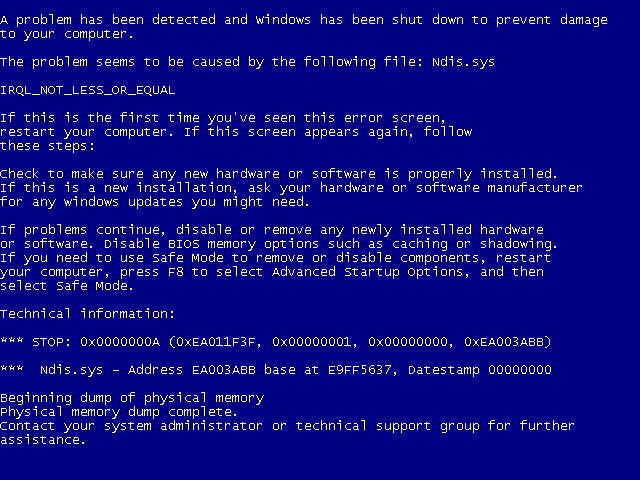
Task: Click the 'Beginning dump of physical memory' line
Action: pyautogui.click(x=132, y=398)
